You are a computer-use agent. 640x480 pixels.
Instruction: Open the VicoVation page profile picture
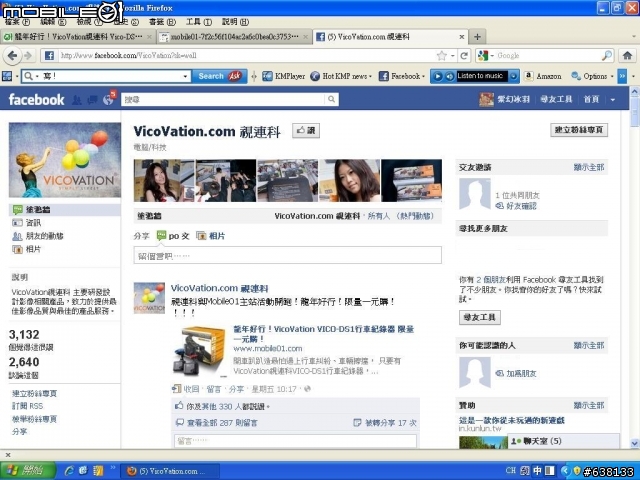[x=65, y=160]
